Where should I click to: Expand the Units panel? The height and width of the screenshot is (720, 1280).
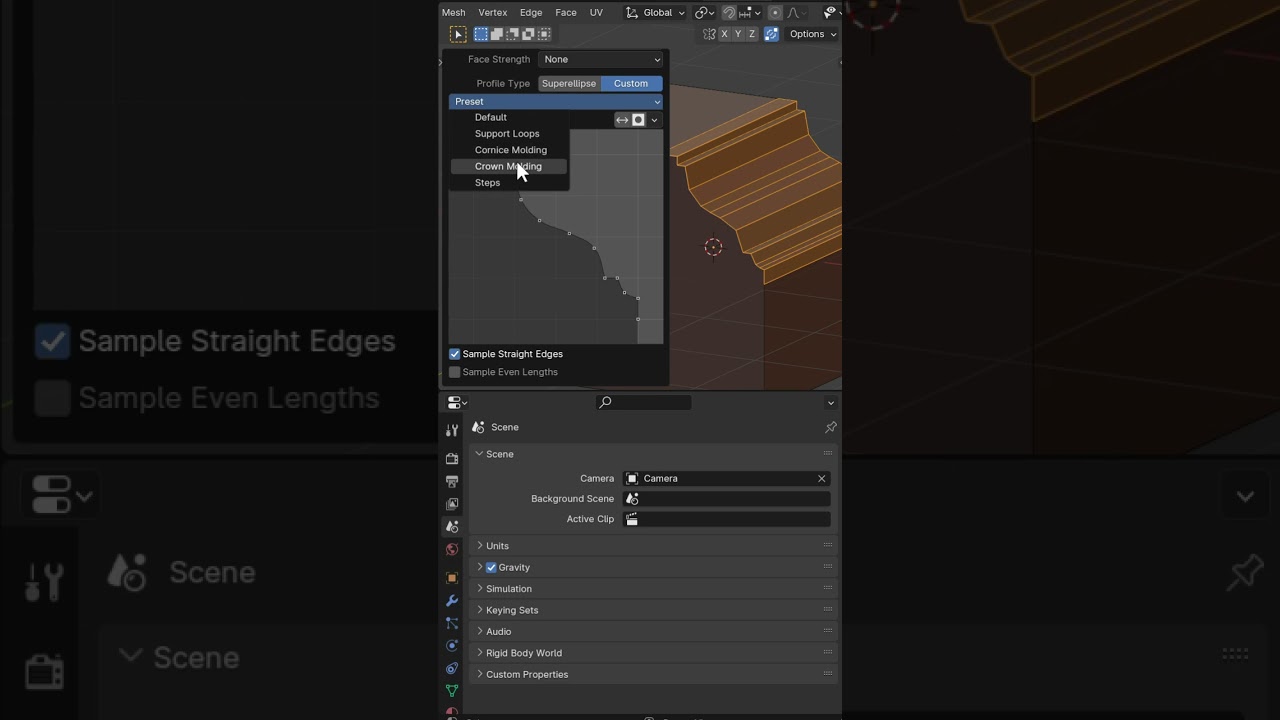pyautogui.click(x=497, y=546)
